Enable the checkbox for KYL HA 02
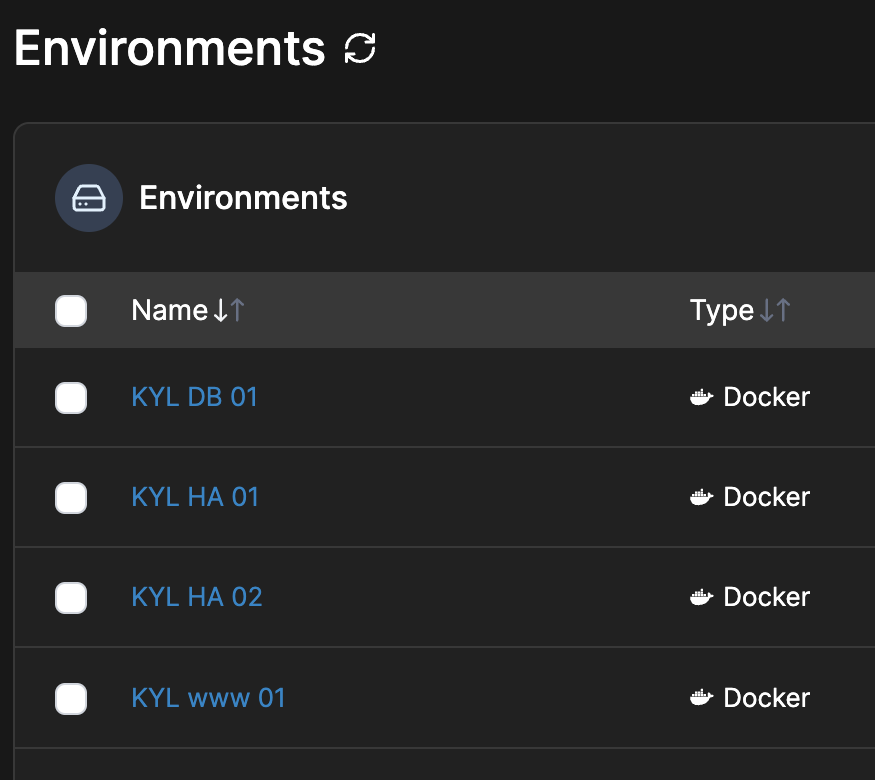 pos(71,598)
